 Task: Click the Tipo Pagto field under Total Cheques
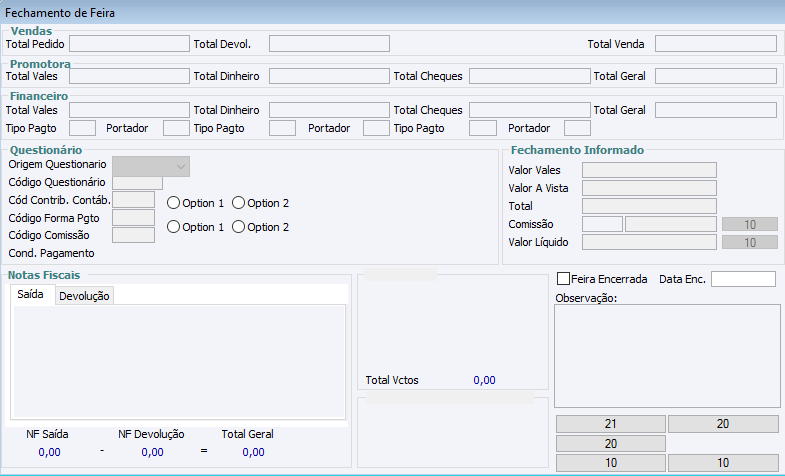pyautogui.click(x=483, y=128)
